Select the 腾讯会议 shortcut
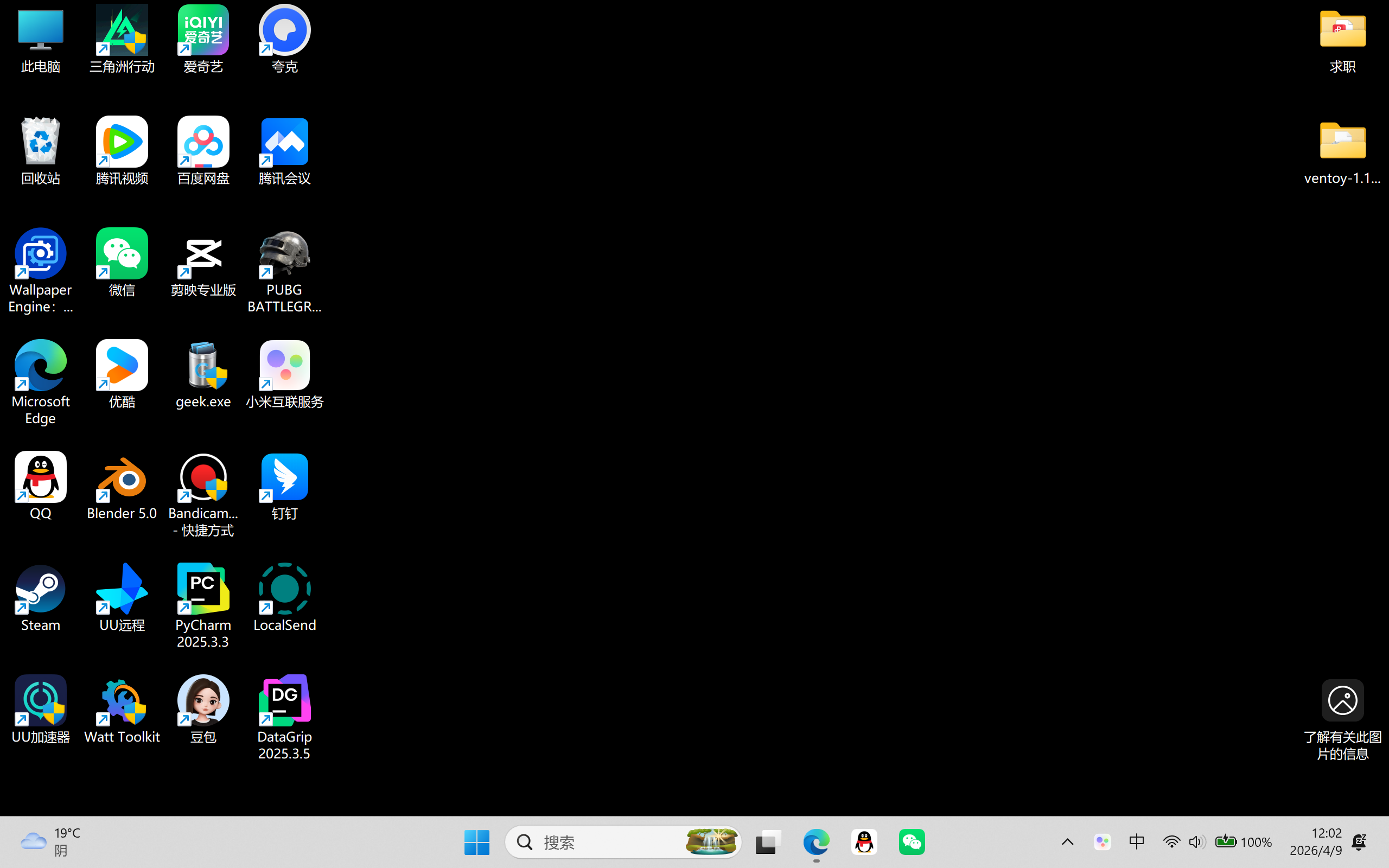Image resolution: width=1389 pixels, height=868 pixels. click(x=285, y=151)
